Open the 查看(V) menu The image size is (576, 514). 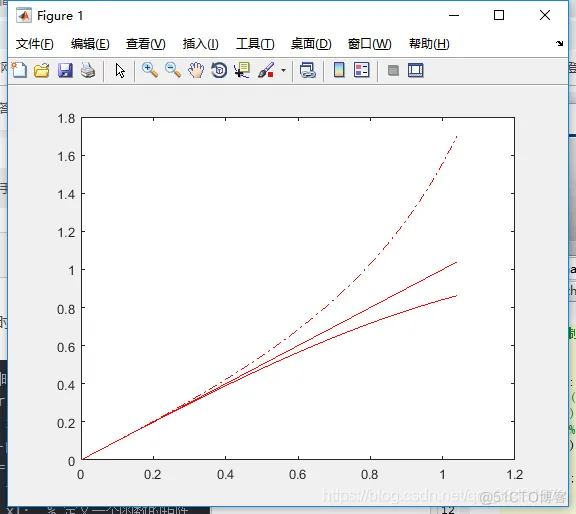point(145,44)
